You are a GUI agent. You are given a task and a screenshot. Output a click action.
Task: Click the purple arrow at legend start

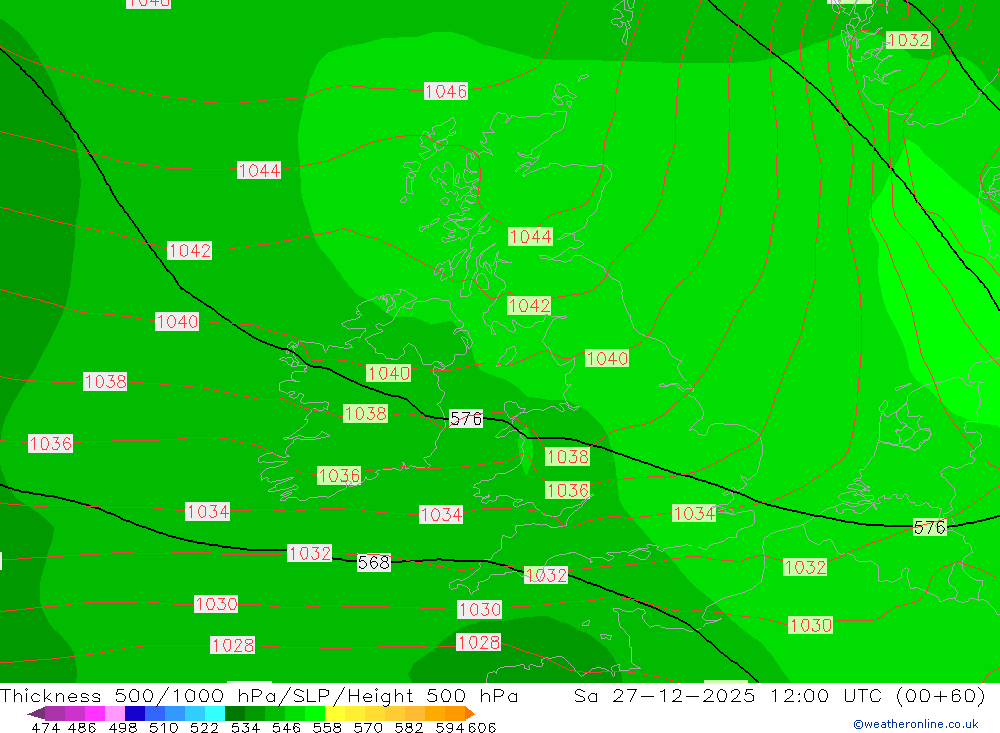click(x=36, y=713)
